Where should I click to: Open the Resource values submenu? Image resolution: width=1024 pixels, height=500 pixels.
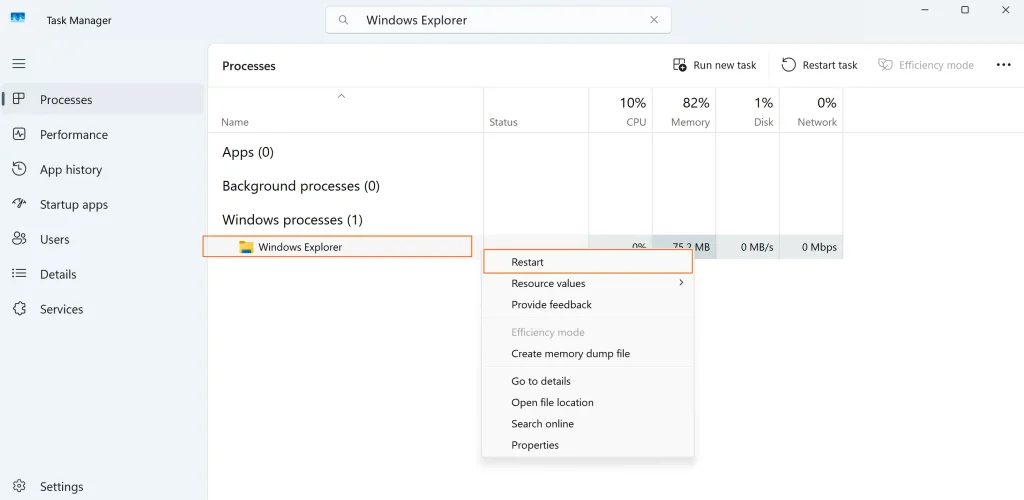coord(587,283)
